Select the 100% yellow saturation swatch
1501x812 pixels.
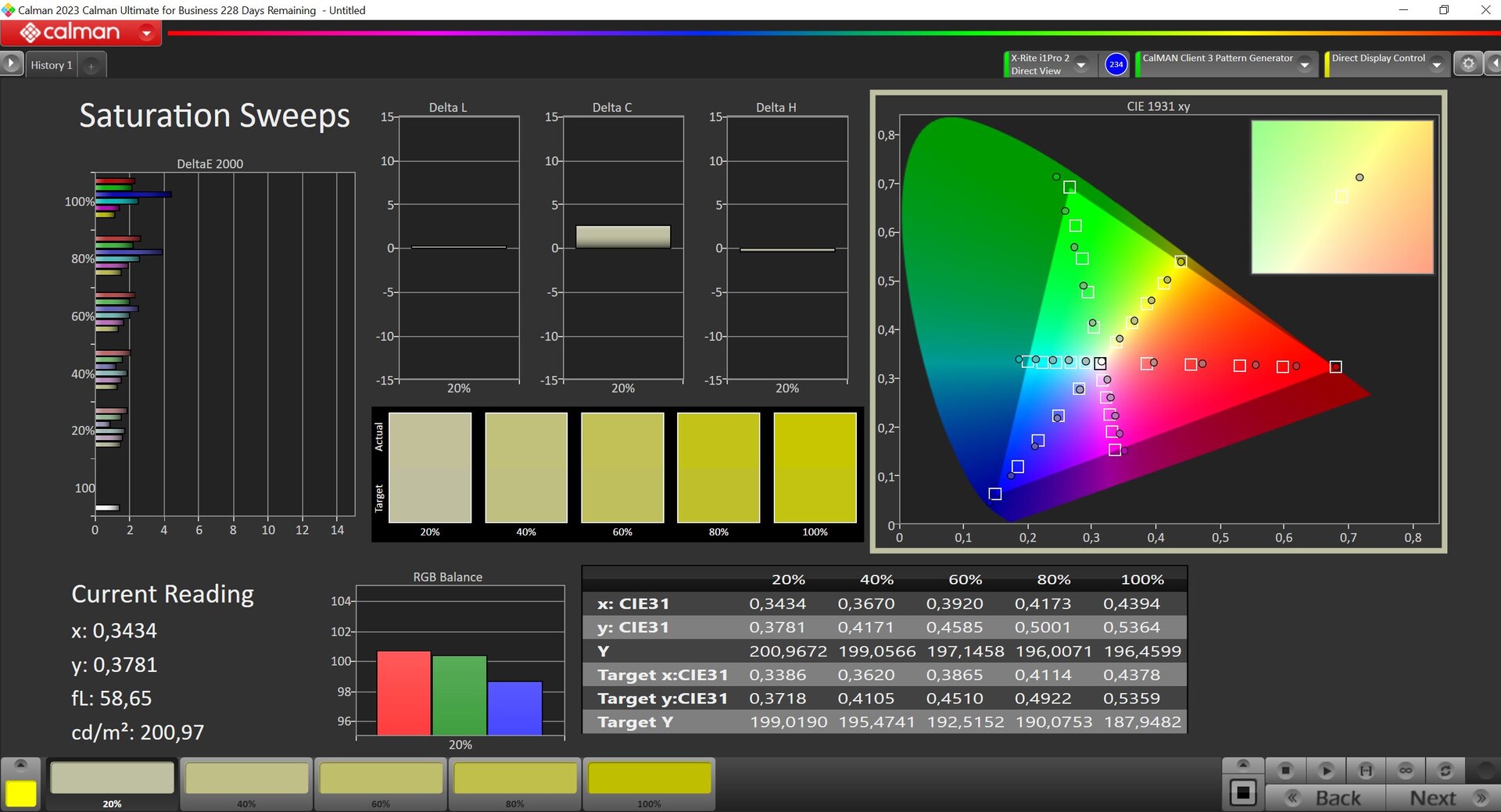(x=649, y=779)
